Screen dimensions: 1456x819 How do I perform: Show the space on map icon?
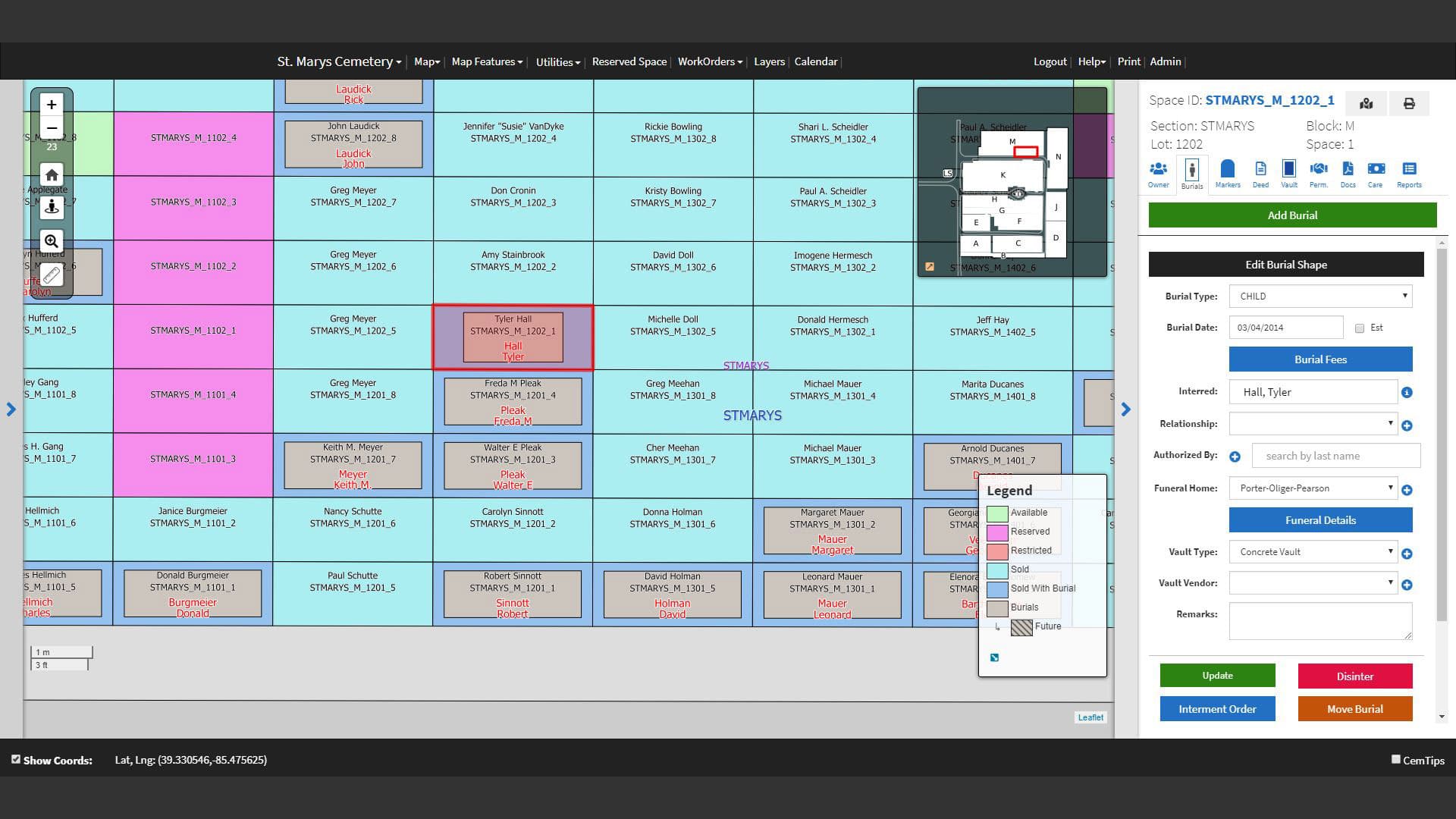[x=1366, y=103]
